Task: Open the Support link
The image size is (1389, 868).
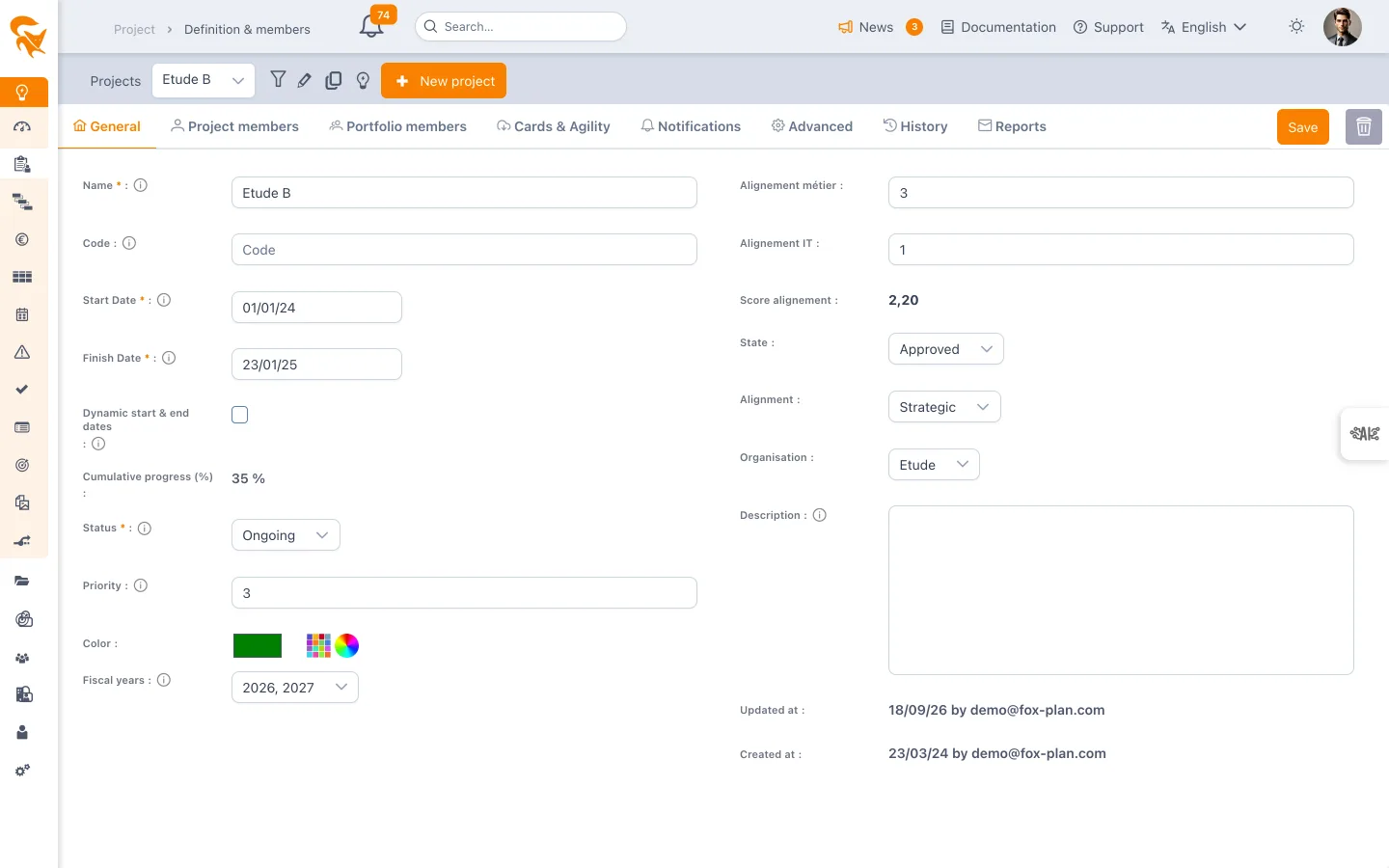Action: point(1108,27)
